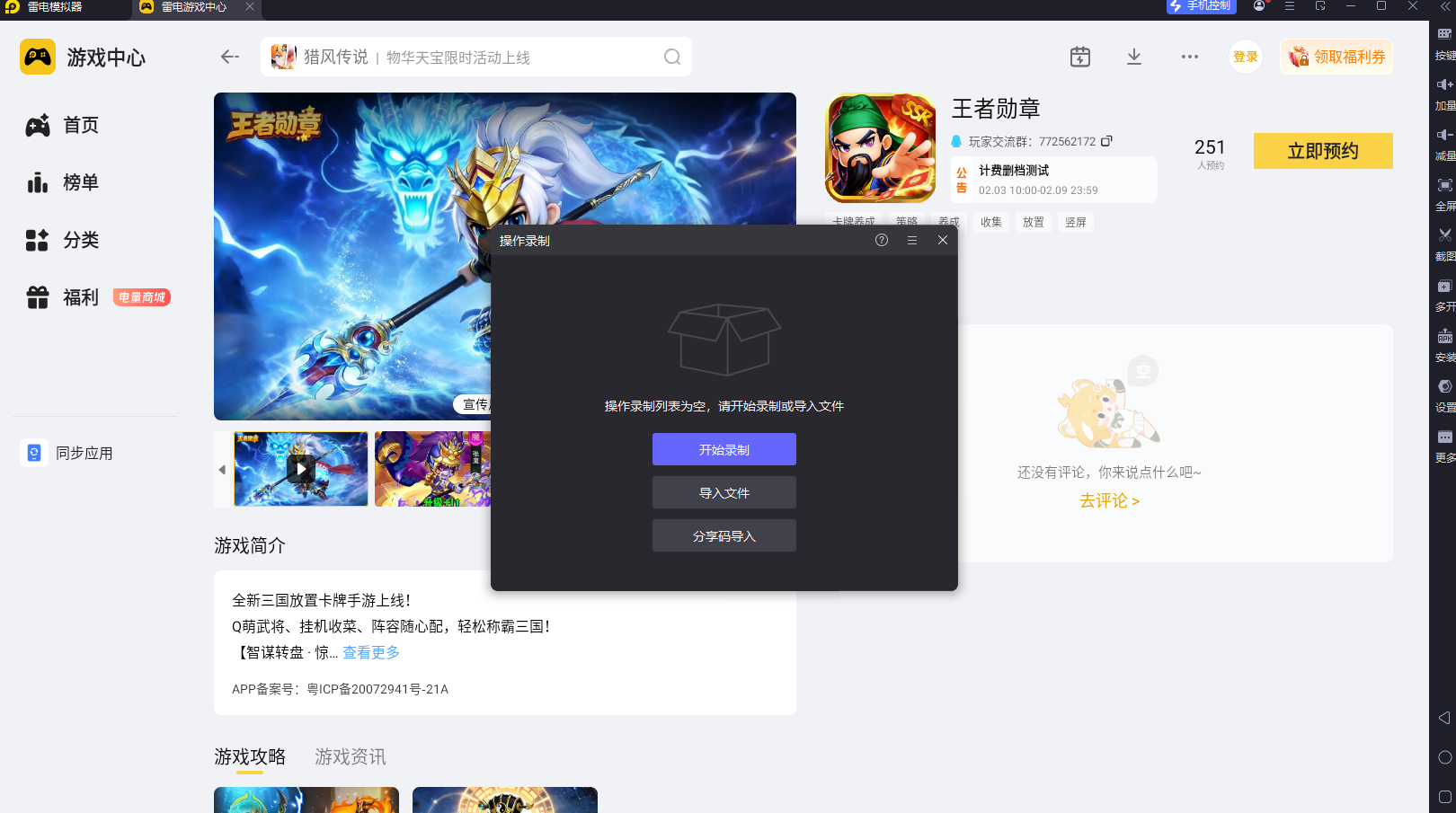Switch to the 雷电模拟器 tab

click(44, 7)
